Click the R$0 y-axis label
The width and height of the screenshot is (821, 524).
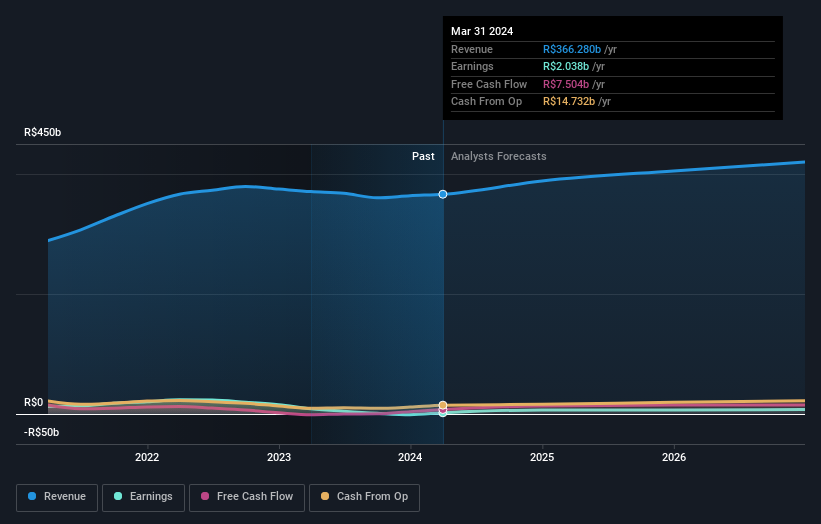(34, 402)
